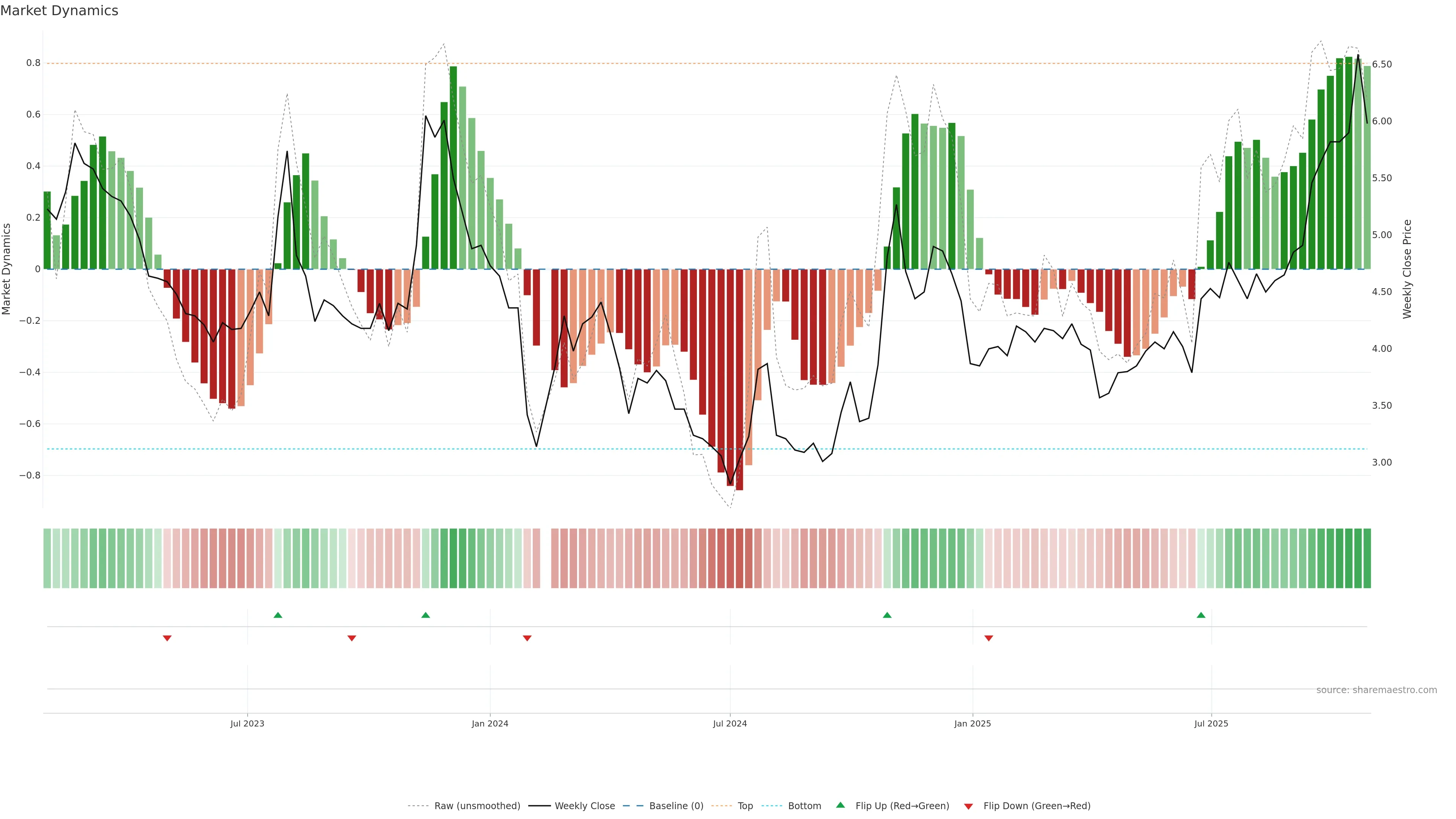
Task: Click the flip-up triangle near late 2024
Action: click(887, 615)
